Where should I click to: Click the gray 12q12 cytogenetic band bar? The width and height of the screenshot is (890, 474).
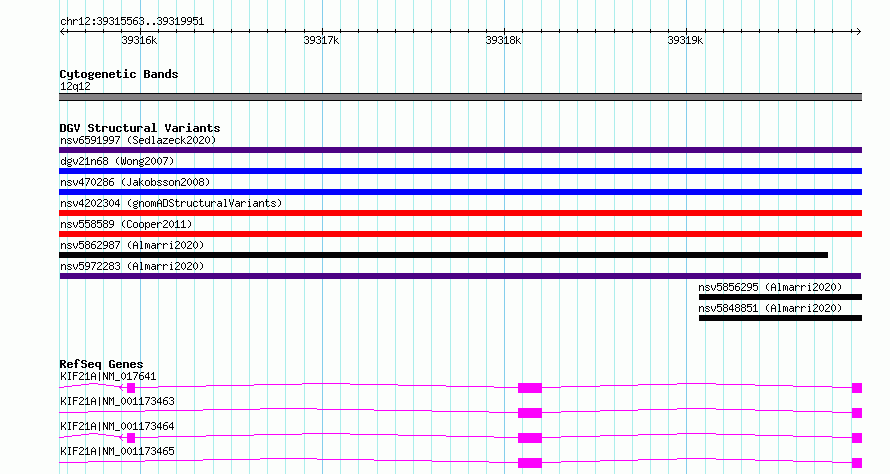[x=460, y=97]
